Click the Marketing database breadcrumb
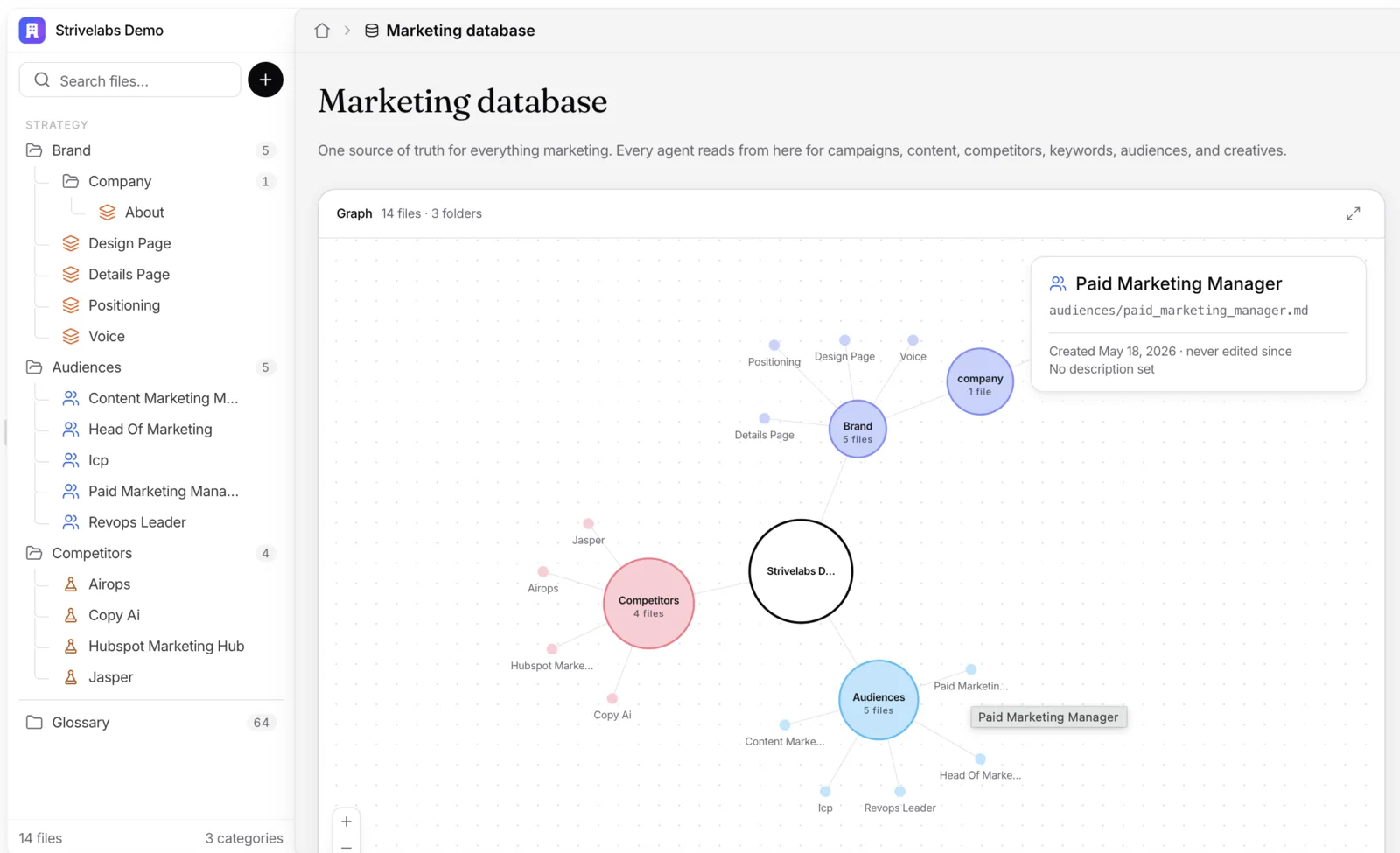Screen dimensions: 1400x853 pyautogui.click(x=460, y=31)
